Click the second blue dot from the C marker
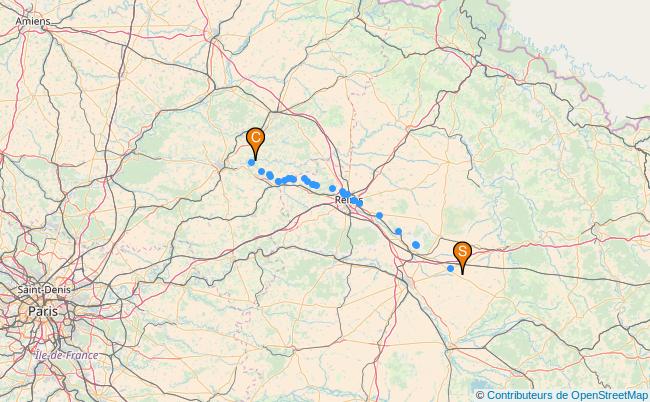 [262, 172]
